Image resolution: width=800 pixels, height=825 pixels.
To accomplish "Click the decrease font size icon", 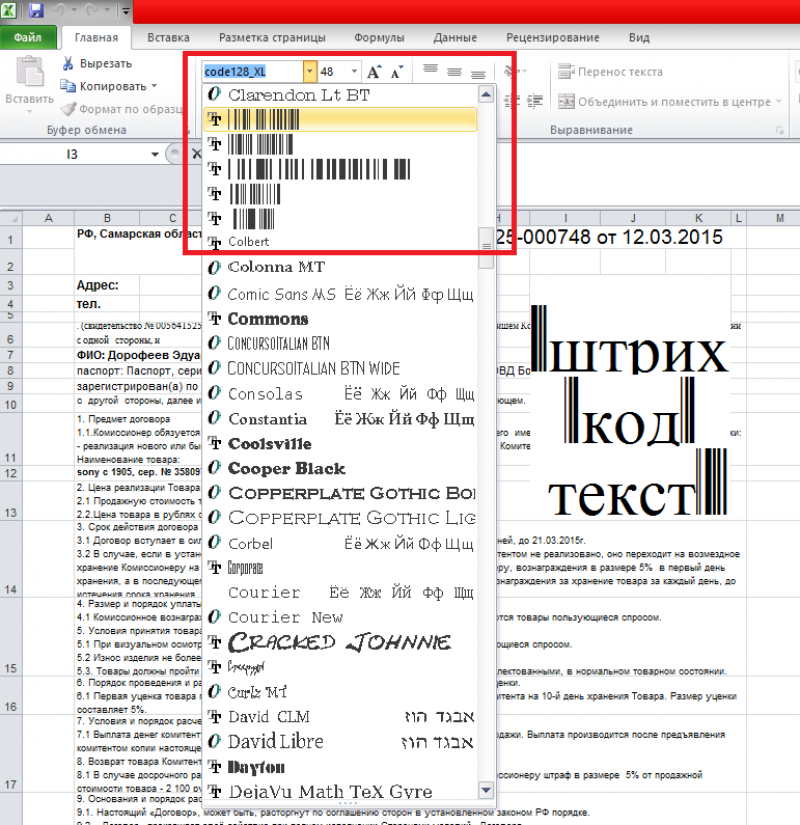I will (x=397, y=72).
